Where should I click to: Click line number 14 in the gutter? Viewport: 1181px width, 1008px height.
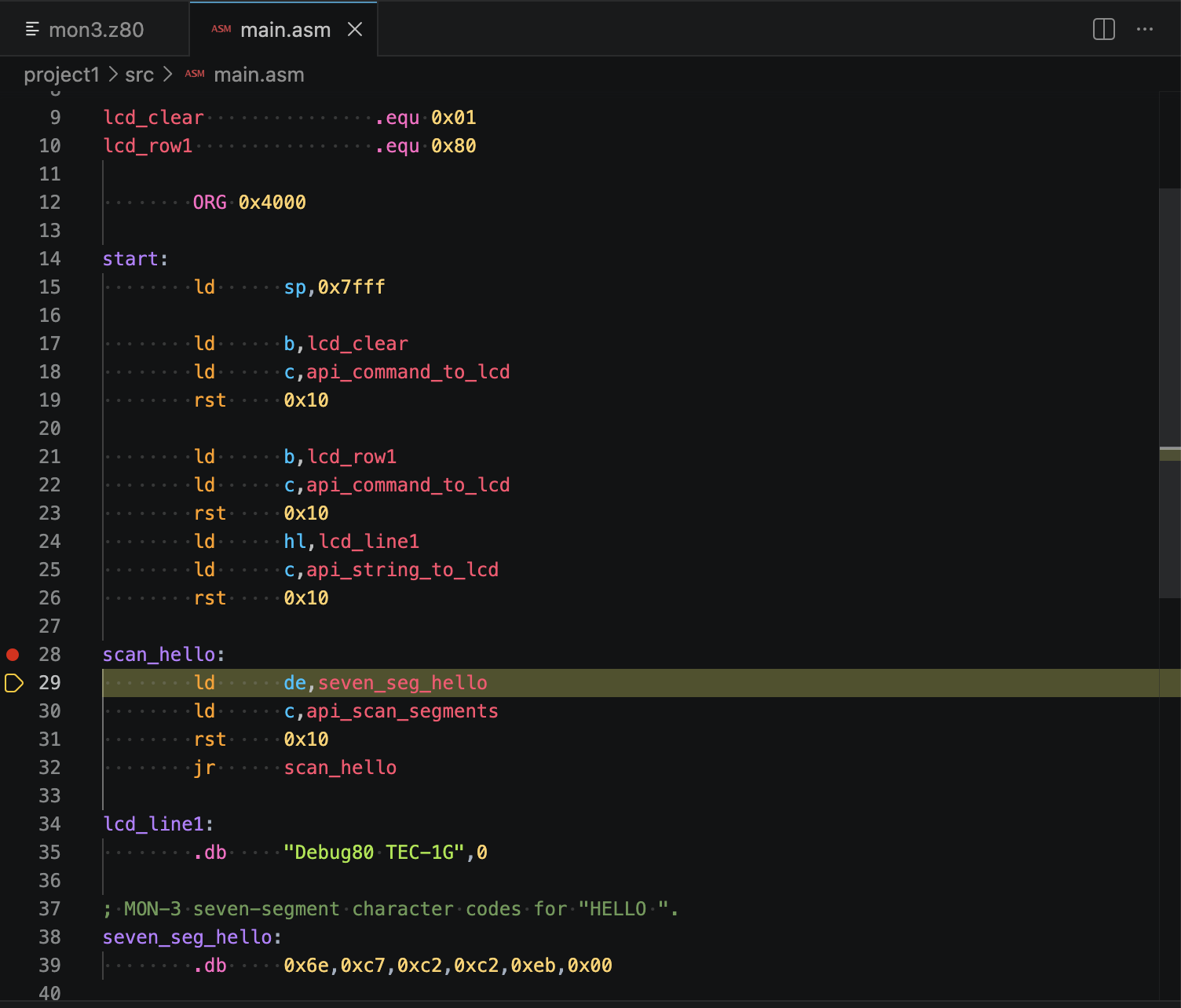click(49, 259)
